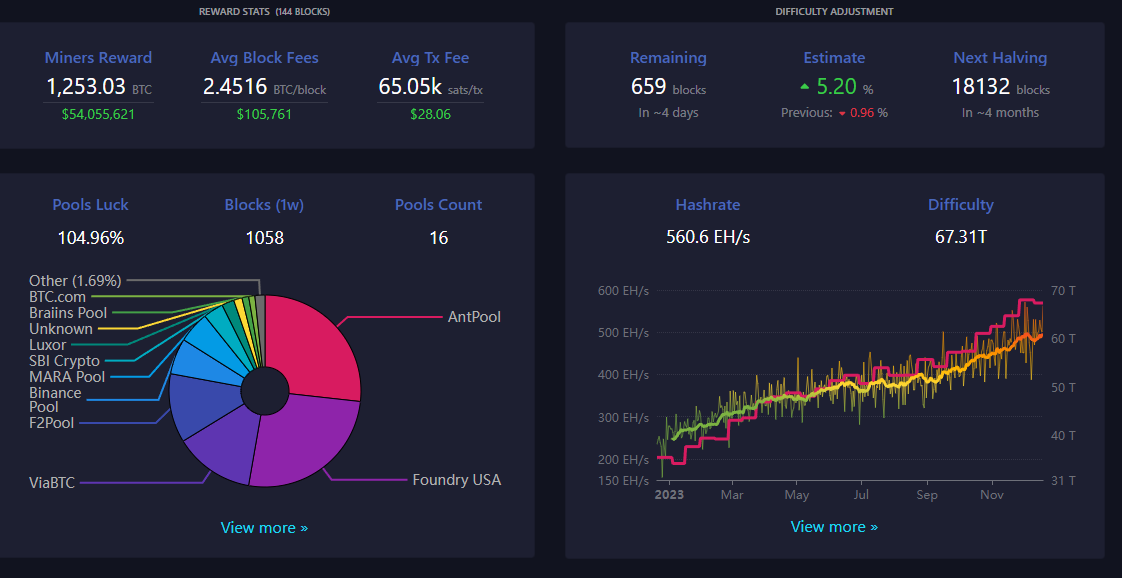This screenshot has height=578, width=1122.
Task: Click the MARA Pool legend label
Action: pos(67,377)
